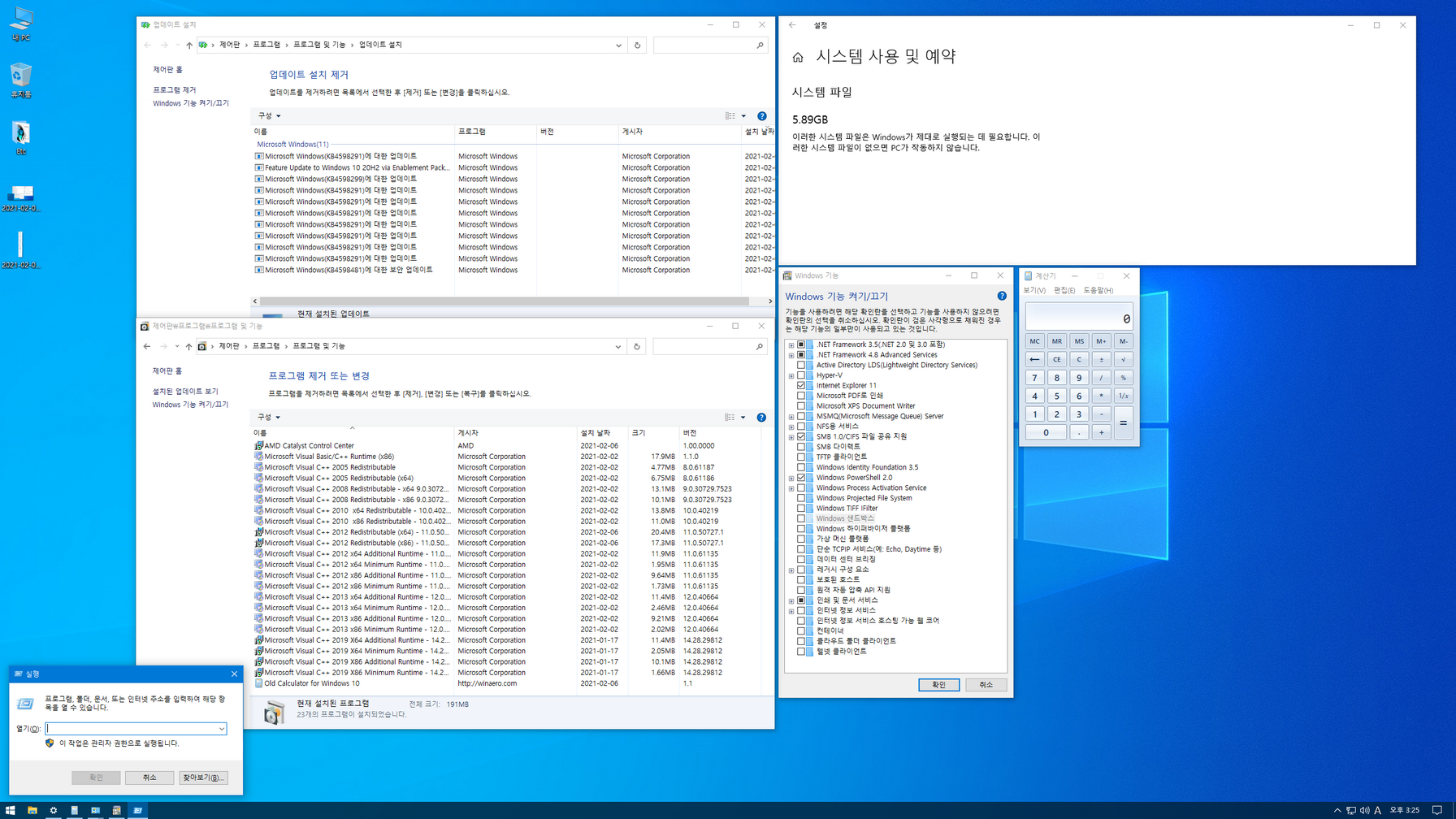Open File Explorer from the taskbar
Screen dimensions: 1456x819
coord(32,810)
